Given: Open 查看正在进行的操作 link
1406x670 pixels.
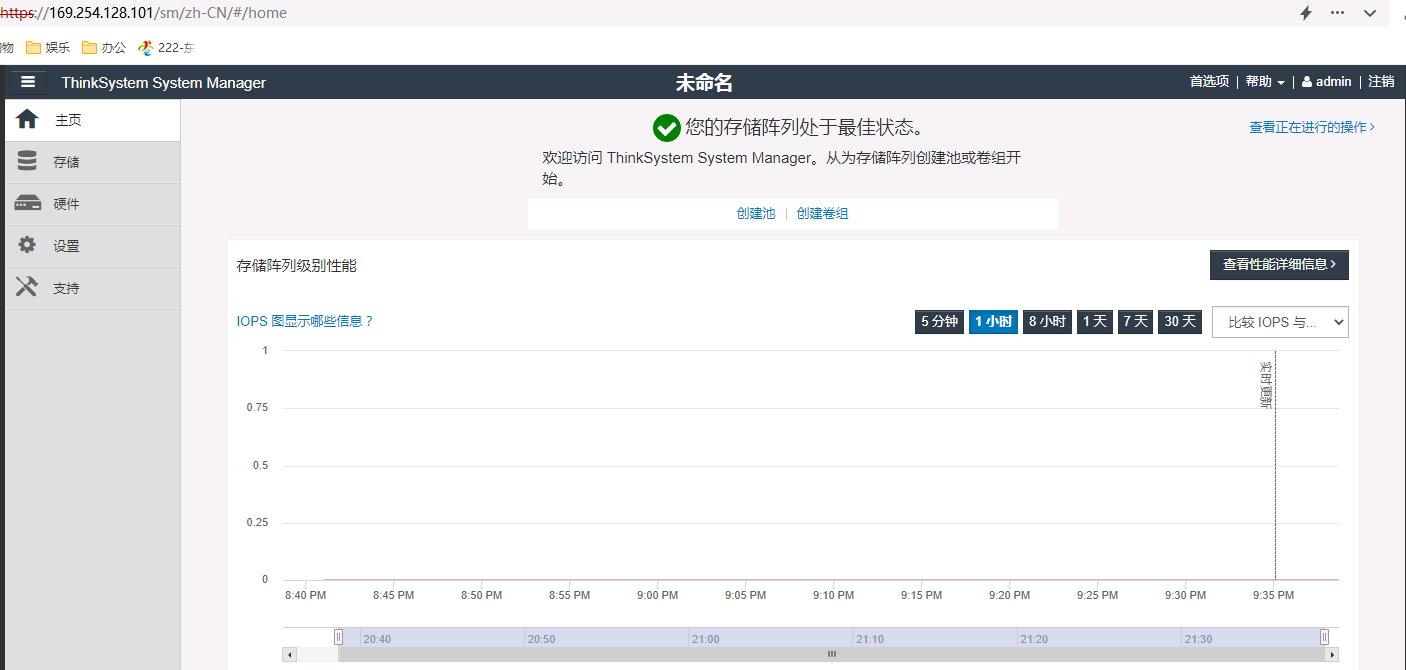Looking at the screenshot, I should tap(1312, 127).
